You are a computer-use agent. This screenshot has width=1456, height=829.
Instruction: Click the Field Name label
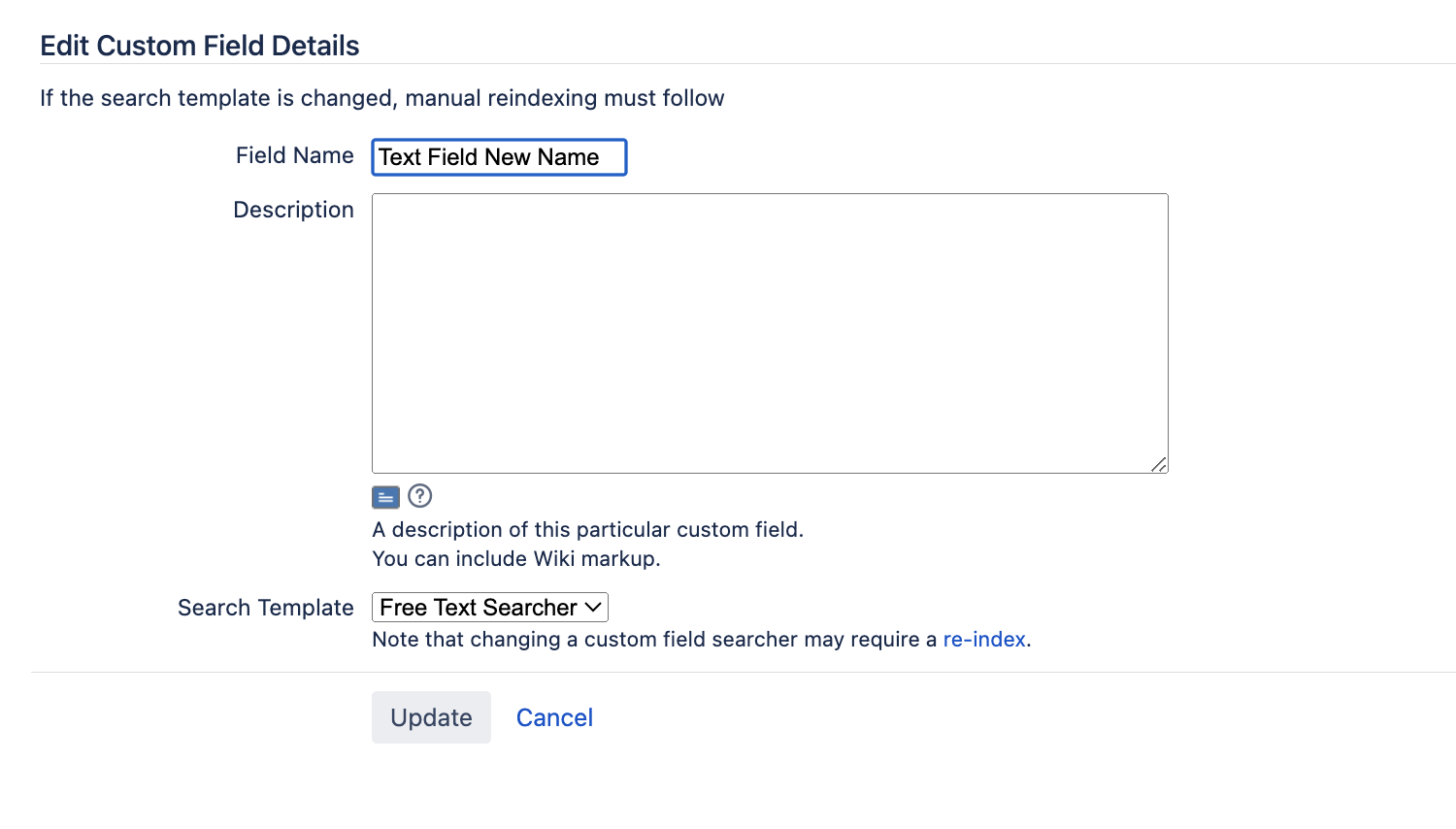[x=294, y=155]
